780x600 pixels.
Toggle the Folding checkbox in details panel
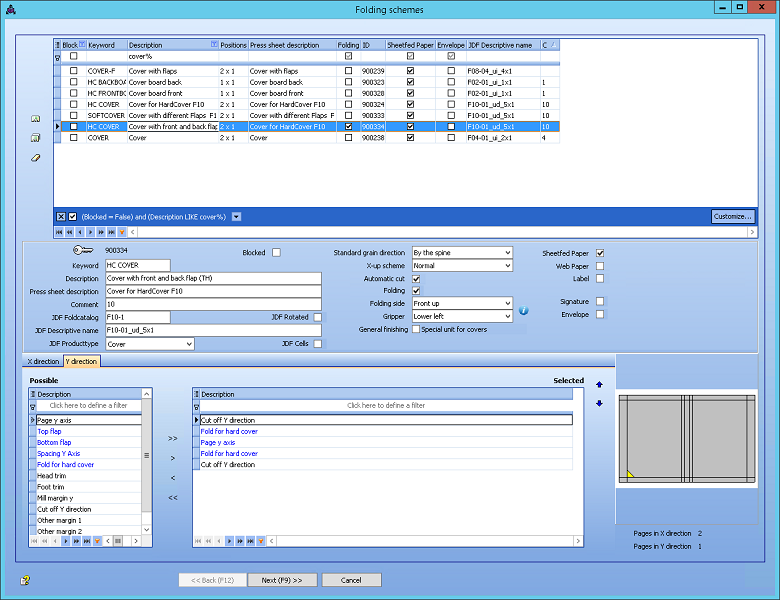[x=416, y=291]
